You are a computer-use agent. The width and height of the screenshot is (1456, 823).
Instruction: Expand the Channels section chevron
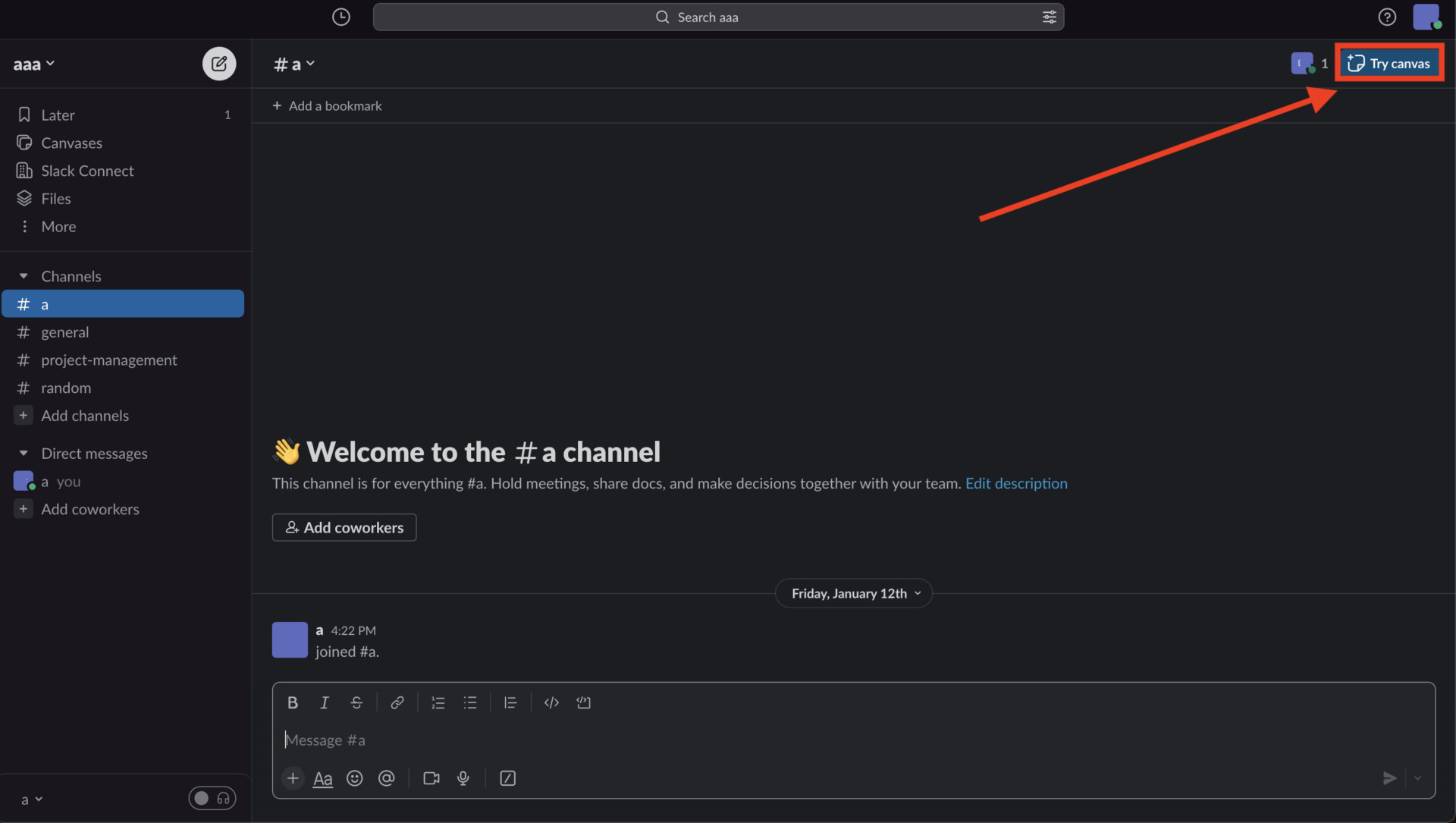pyautogui.click(x=24, y=275)
